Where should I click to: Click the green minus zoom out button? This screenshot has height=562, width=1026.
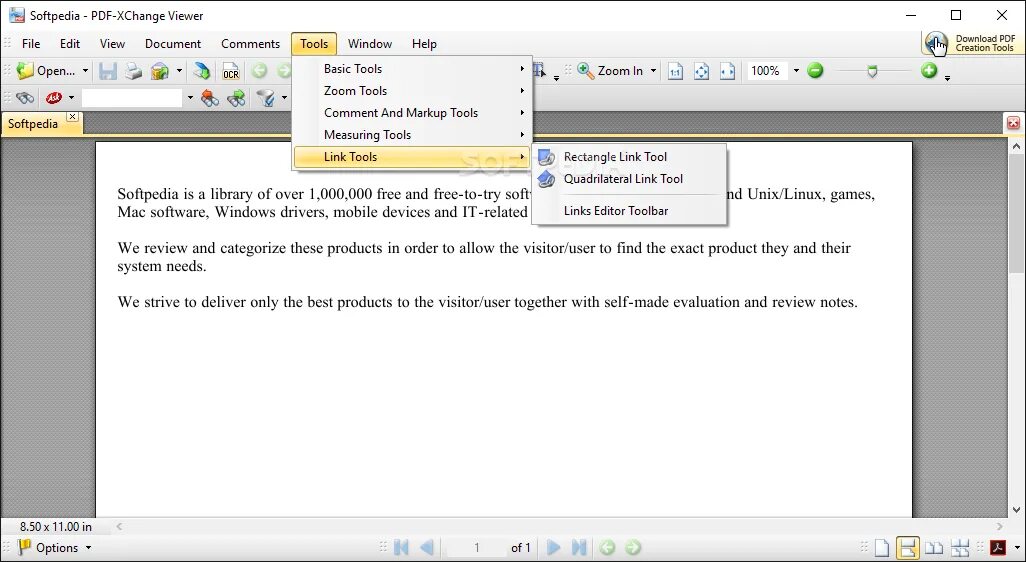pyautogui.click(x=815, y=71)
